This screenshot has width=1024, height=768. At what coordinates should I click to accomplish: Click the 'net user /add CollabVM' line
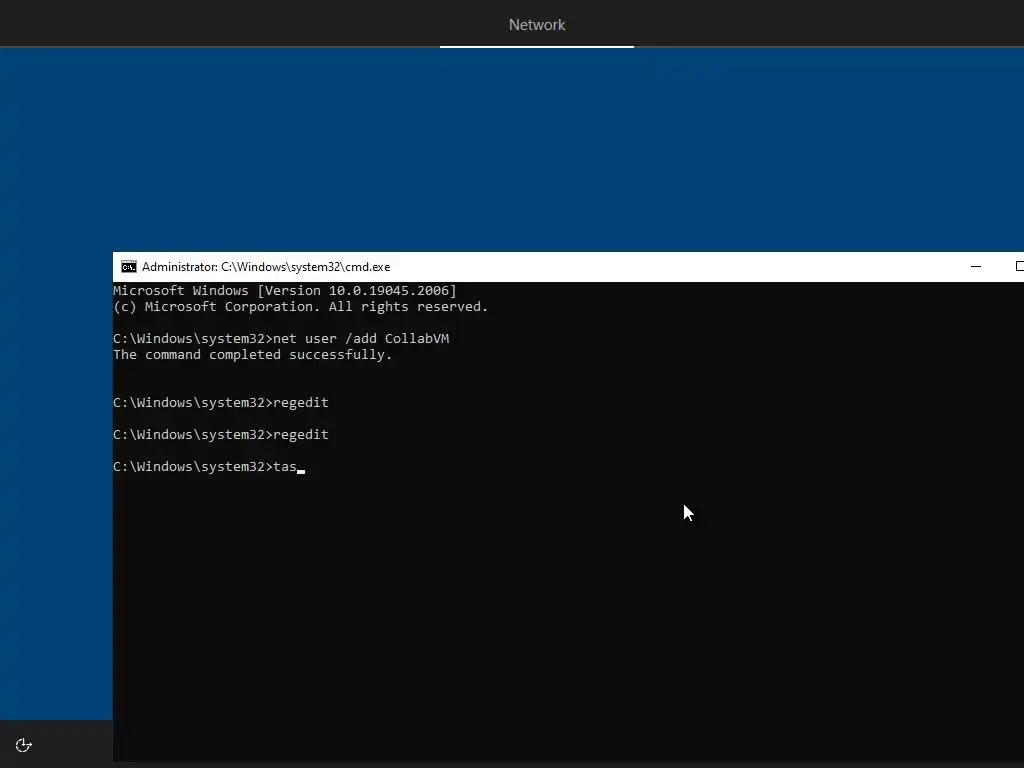(281, 338)
